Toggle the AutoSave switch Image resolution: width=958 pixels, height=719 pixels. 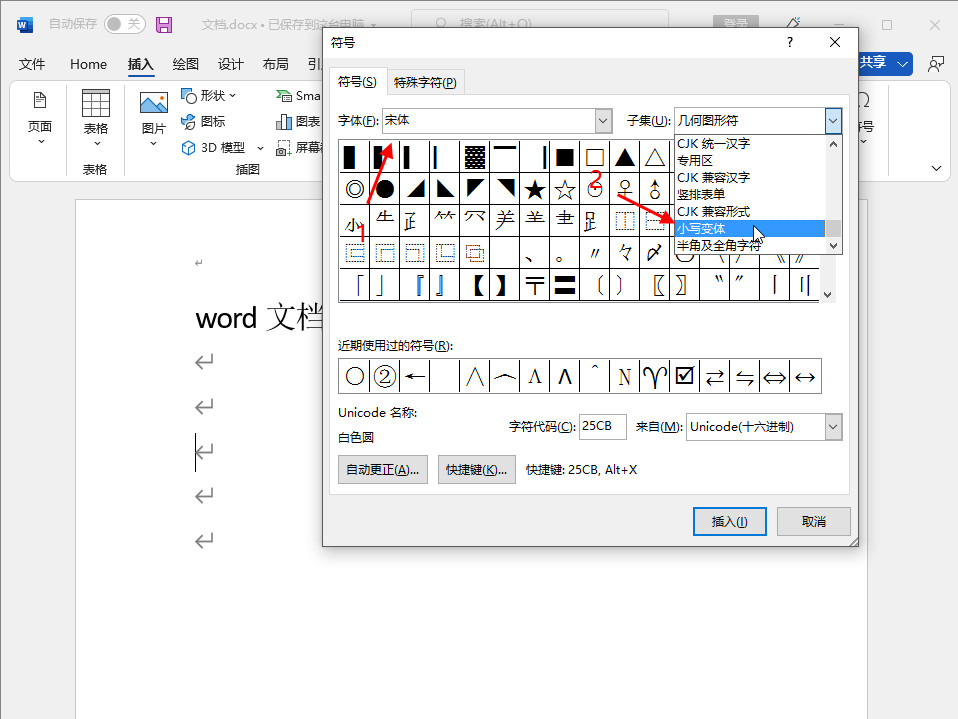[x=125, y=24]
